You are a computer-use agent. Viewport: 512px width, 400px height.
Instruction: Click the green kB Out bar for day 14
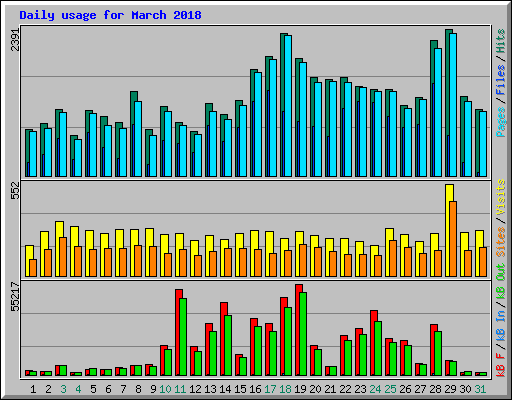[228, 346]
